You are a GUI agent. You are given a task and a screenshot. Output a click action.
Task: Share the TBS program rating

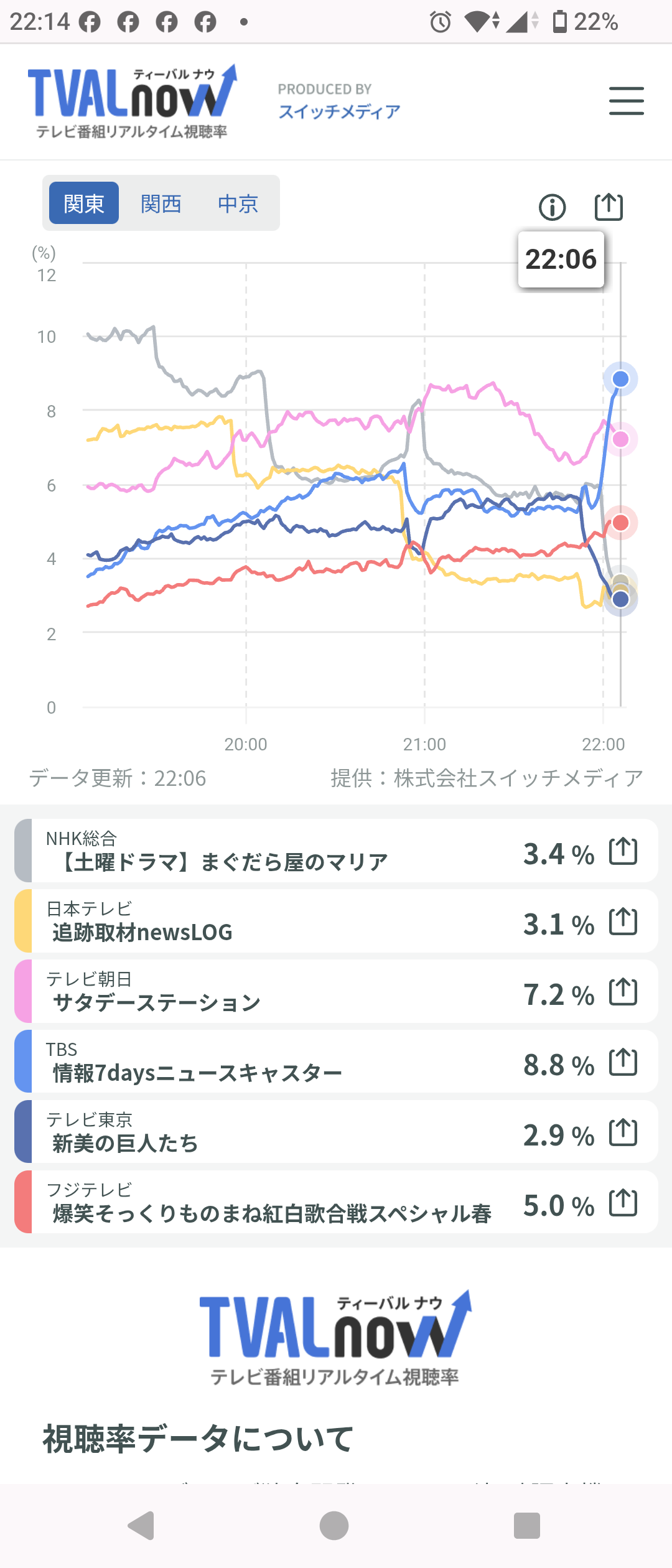coord(623,1062)
